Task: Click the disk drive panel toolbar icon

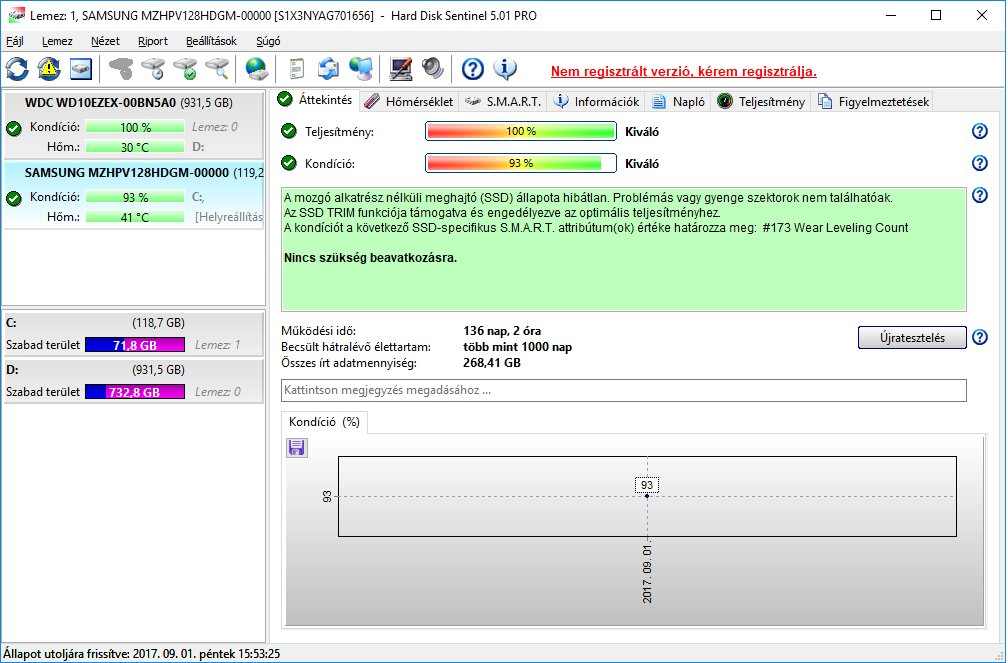Action: coord(81,69)
